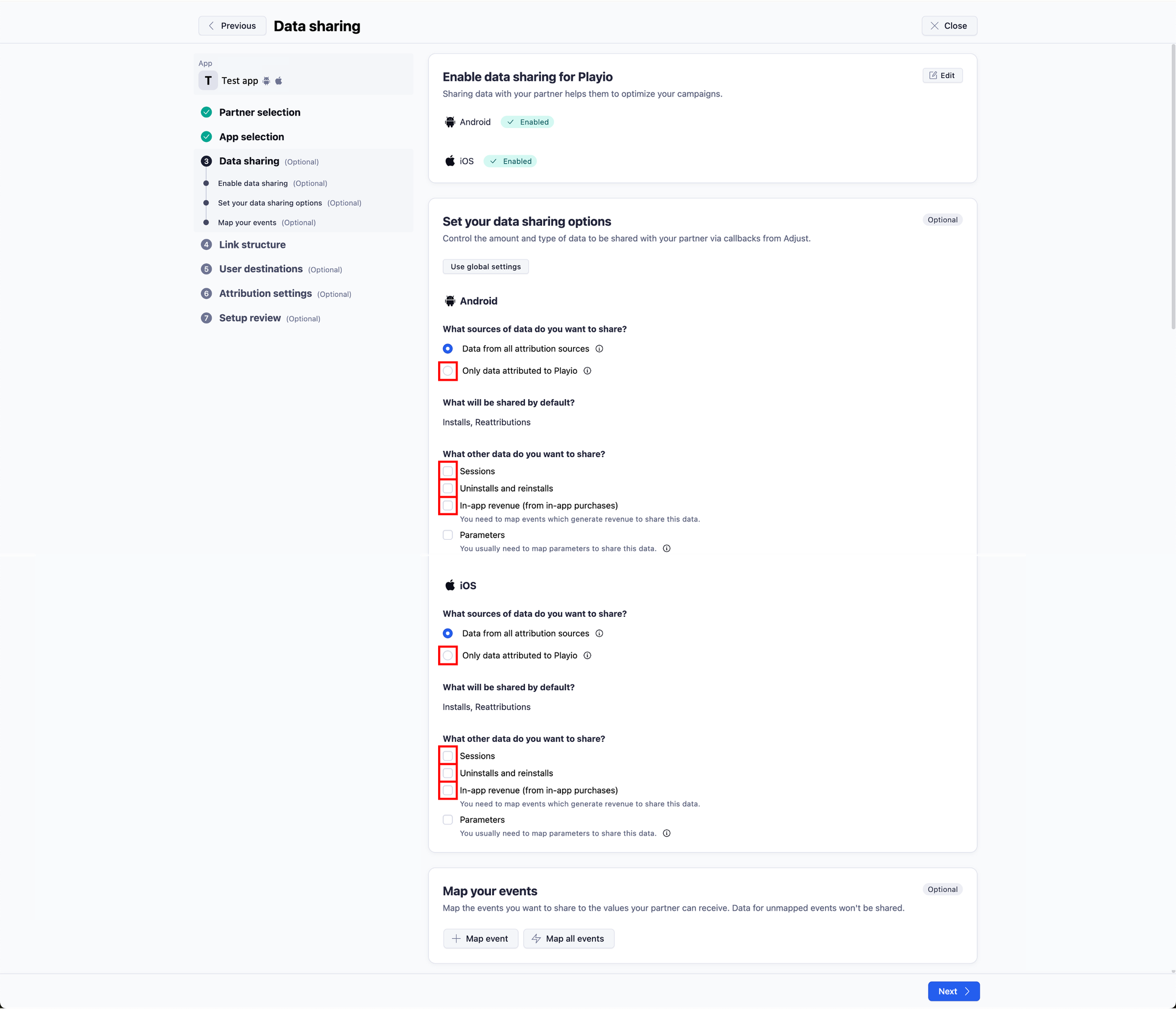Viewport: 1176px width, 1009px height.
Task: Open info icon next to iOS Parameters hint
Action: (x=667, y=833)
